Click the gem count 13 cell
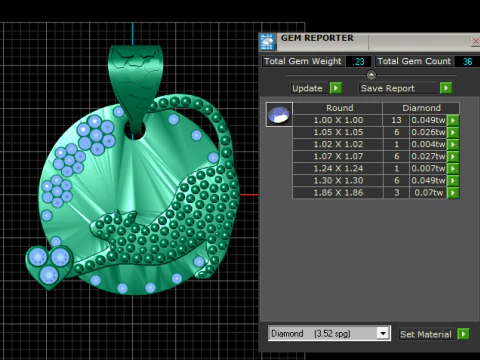The image size is (480, 360). [396, 120]
